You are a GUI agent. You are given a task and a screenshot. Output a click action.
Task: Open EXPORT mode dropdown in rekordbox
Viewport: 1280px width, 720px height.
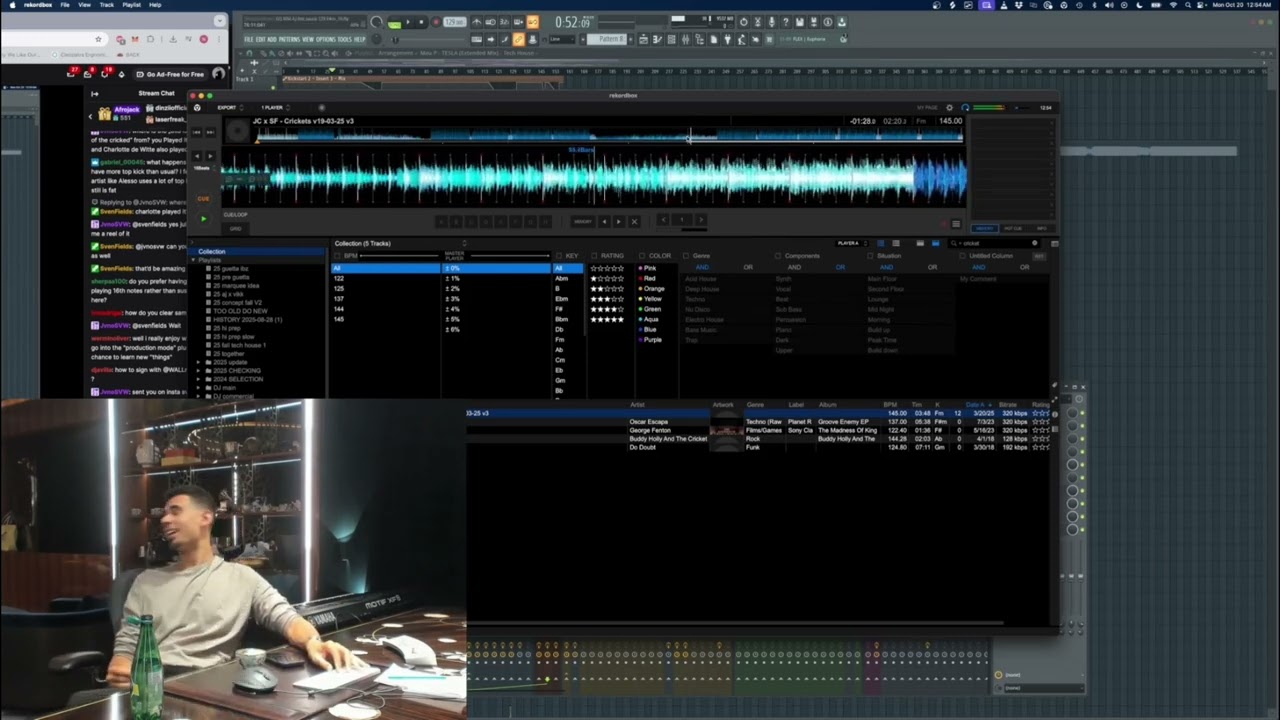coord(229,108)
